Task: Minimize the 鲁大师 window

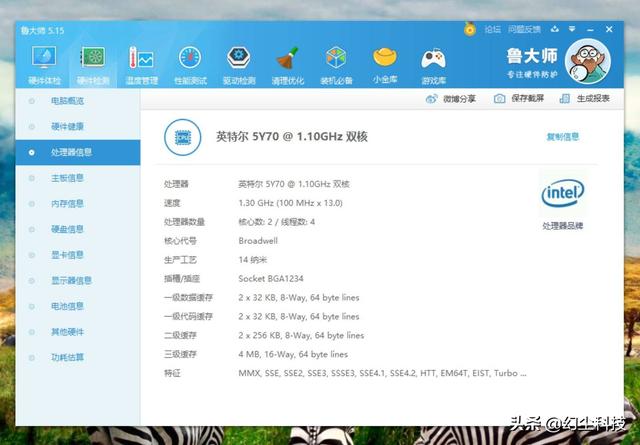Action: tap(590, 30)
